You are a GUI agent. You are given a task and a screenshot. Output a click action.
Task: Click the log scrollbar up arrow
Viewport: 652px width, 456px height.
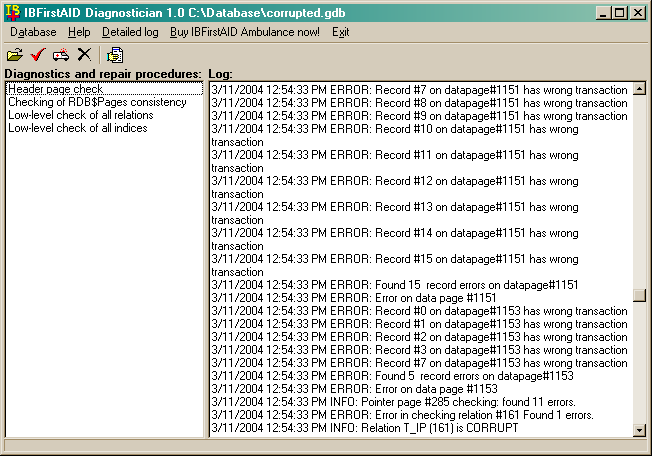point(639,88)
